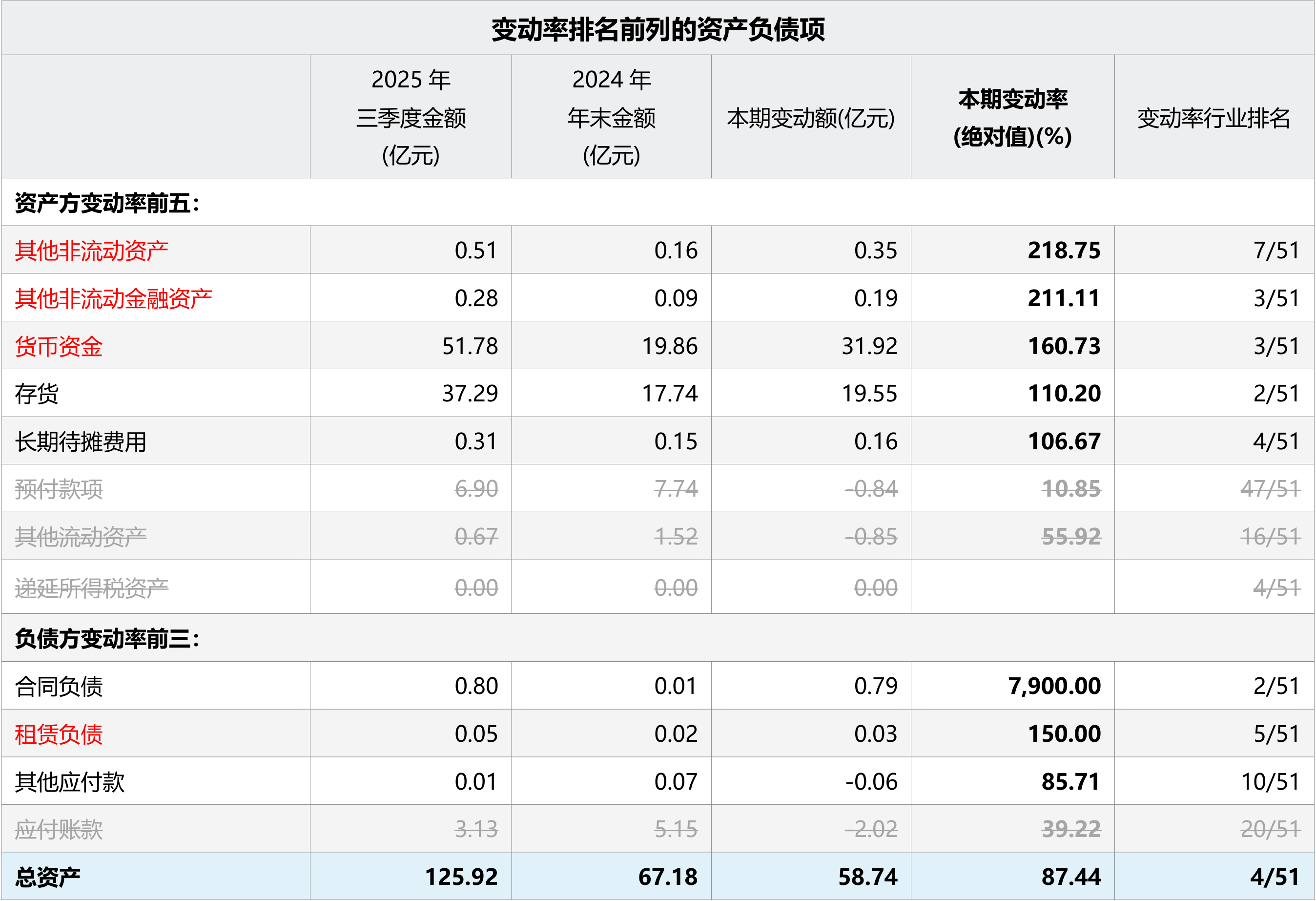Select the 货币资金 red label
The width and height of the screenshot is (1316, 901).
coord(58,346)
